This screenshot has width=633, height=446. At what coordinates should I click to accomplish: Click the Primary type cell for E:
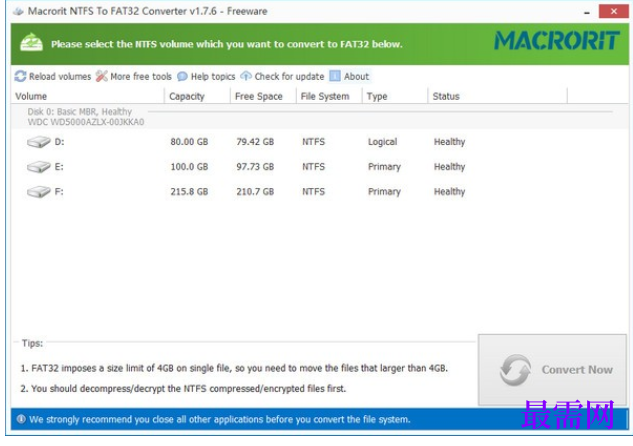(384, 167)
